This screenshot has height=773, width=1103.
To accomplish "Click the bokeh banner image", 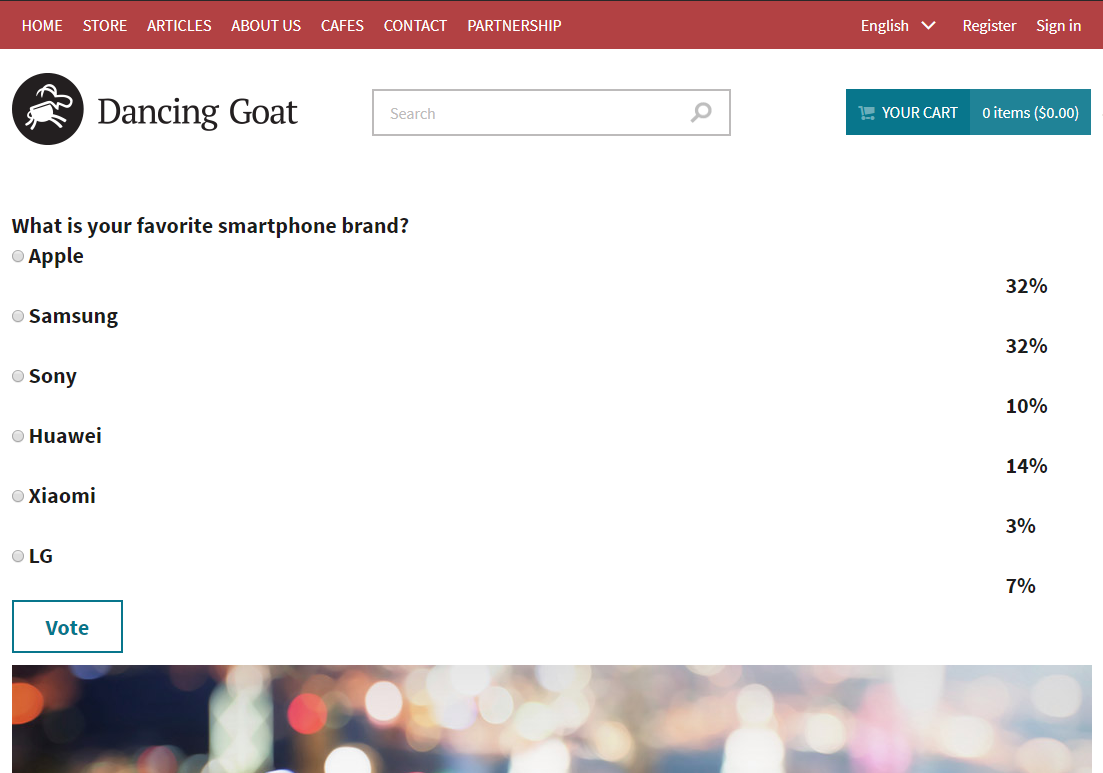I will [x=552, y=719].
